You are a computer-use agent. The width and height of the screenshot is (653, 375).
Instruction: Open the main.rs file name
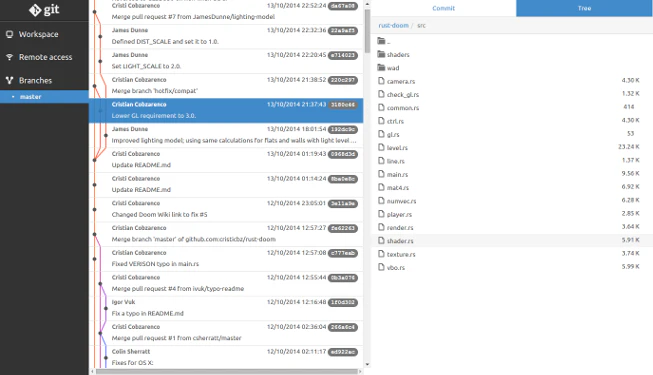[397, 175]
